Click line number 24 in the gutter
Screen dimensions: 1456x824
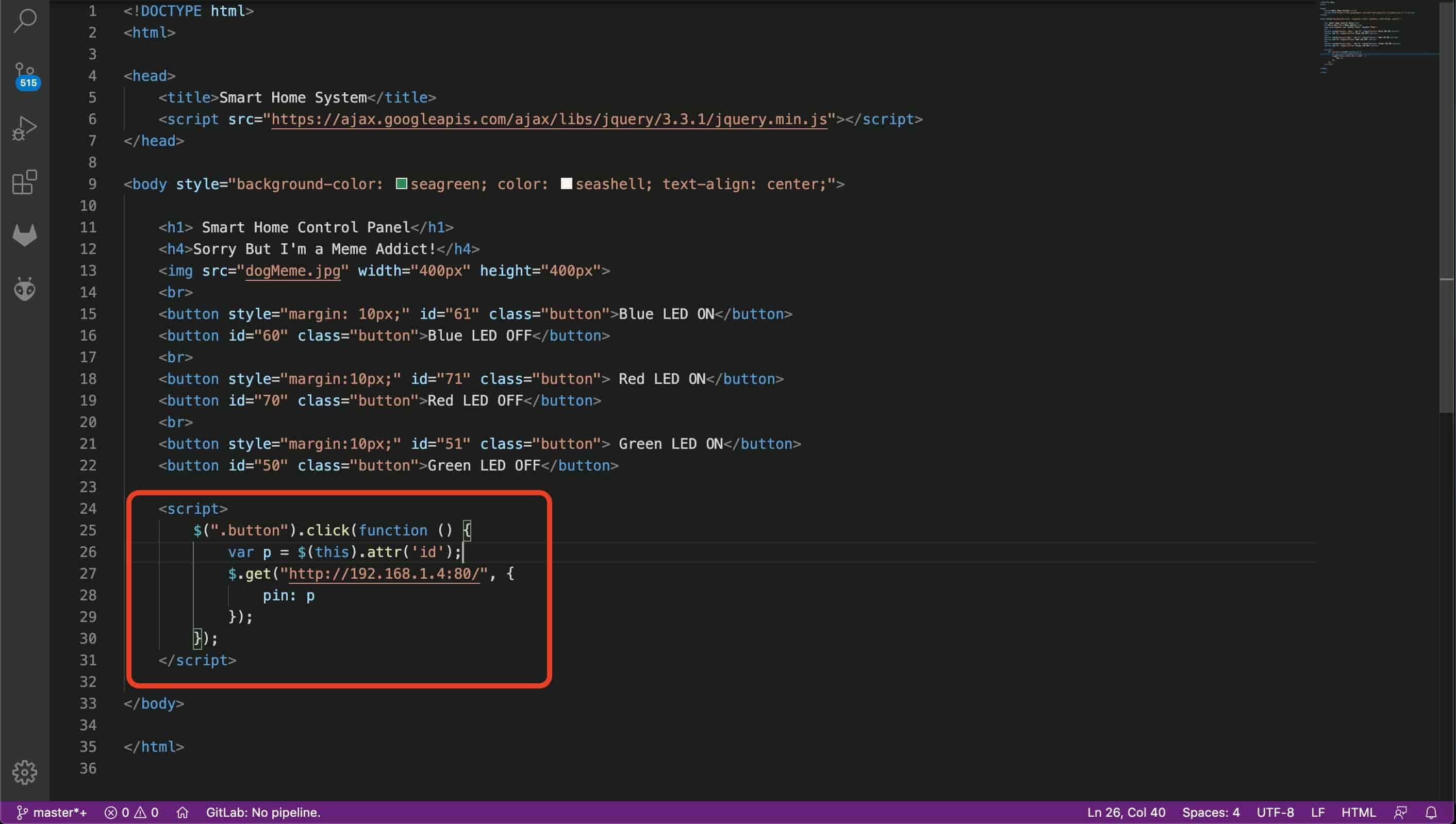pyautogui.click(x=88, y=509)
